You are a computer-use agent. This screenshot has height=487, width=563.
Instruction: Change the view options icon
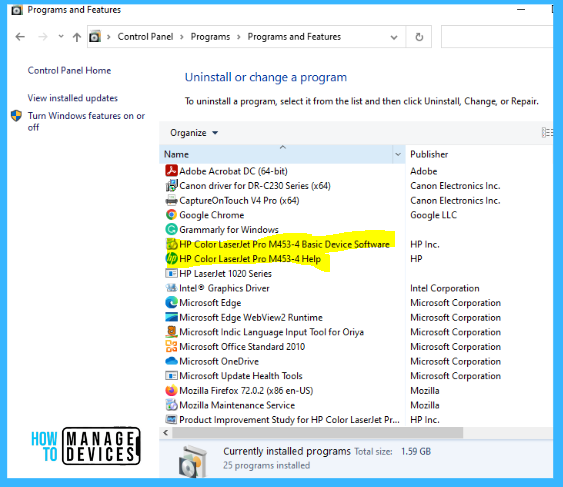[x=547, y=133]
